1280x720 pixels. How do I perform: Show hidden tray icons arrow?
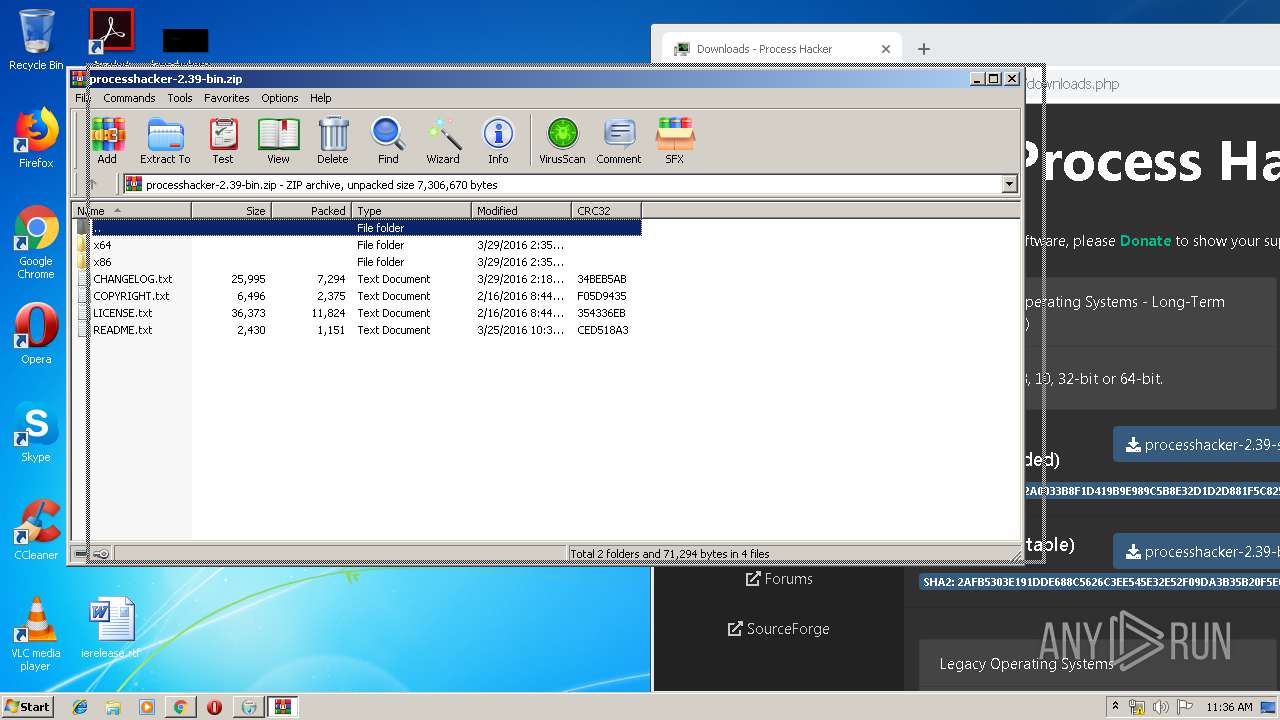click(1115, 706)
